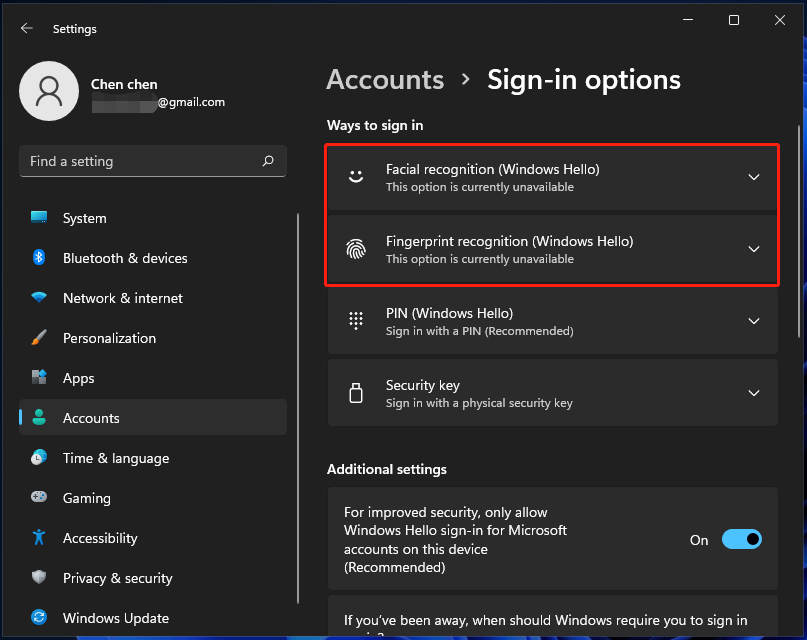Click the Accounts person icon

39,417
